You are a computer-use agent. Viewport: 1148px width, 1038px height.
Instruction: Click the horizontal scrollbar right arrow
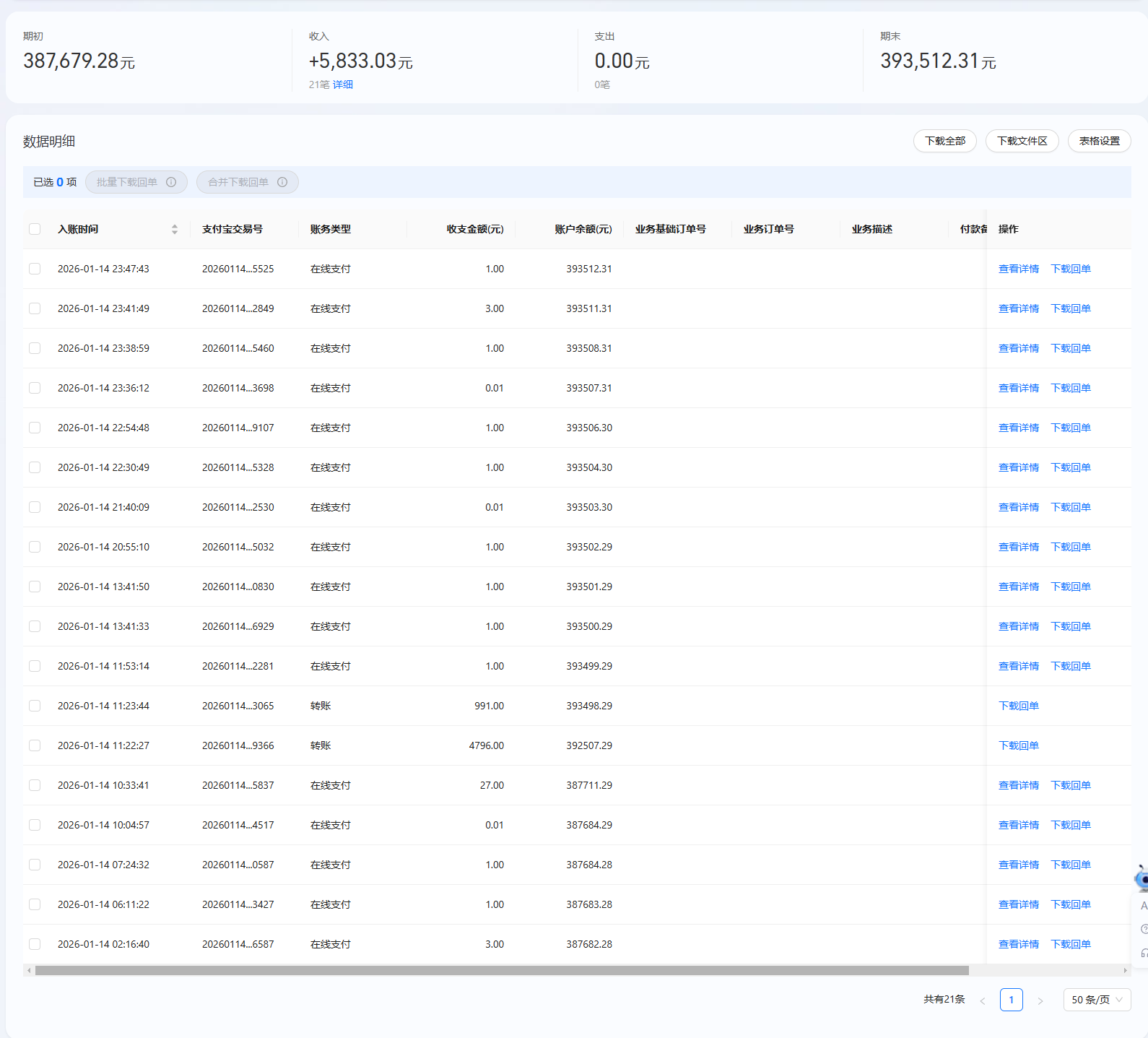pos(1125,970)
